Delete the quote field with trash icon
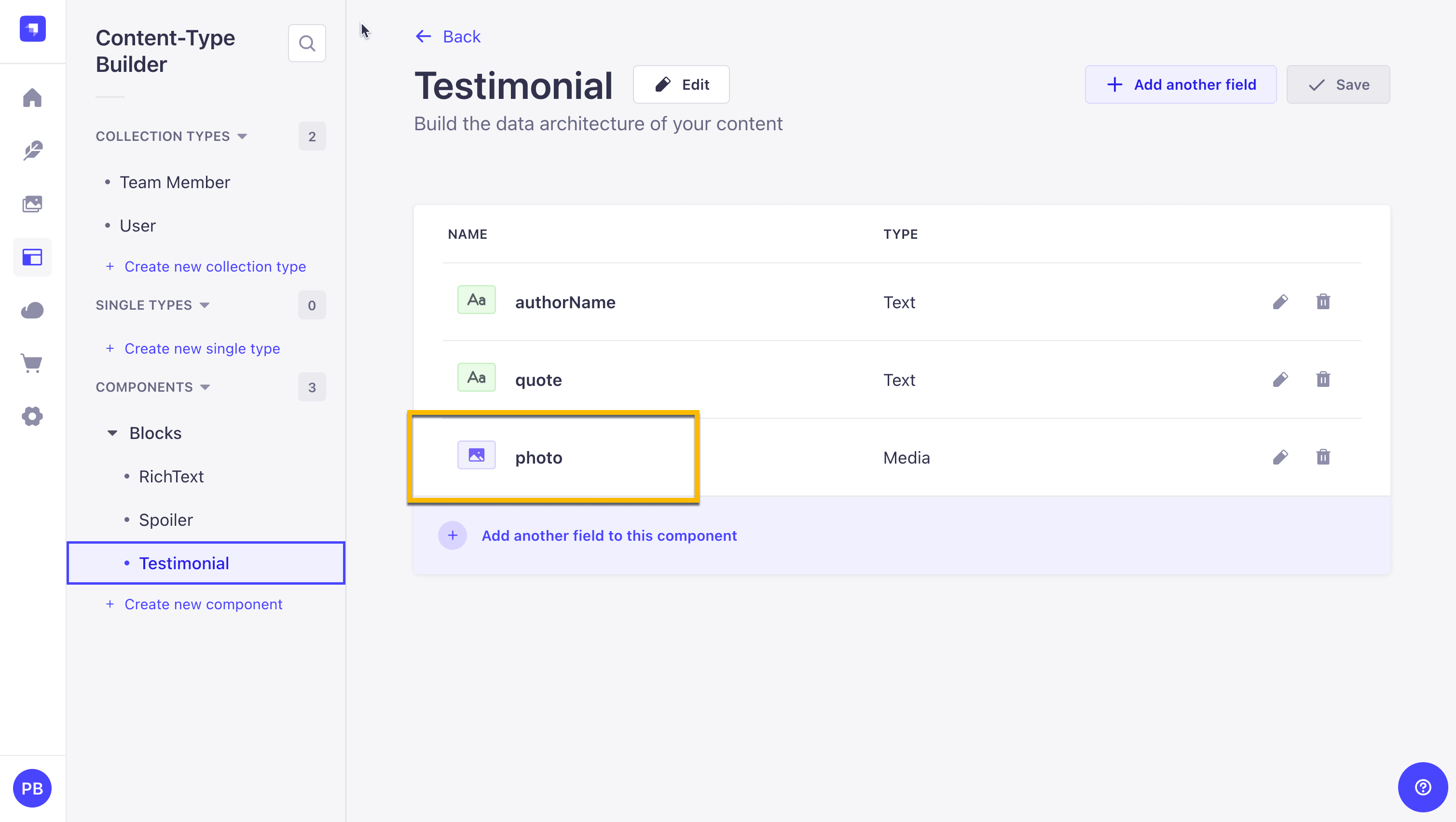The image size is (1456, 822). [x=1323, y=379]
